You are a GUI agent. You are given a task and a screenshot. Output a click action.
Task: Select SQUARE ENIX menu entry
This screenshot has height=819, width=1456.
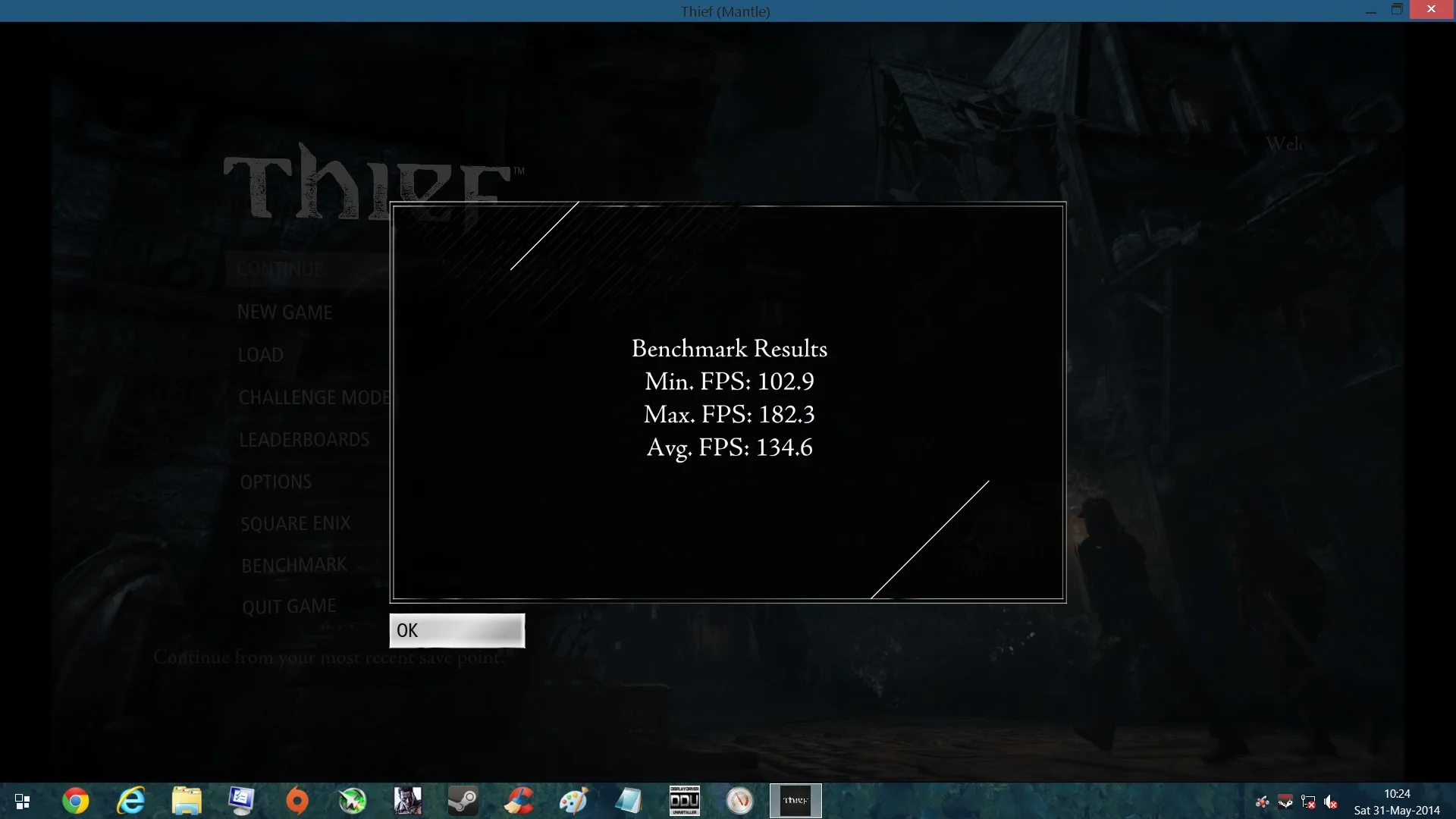pos(296,524)
